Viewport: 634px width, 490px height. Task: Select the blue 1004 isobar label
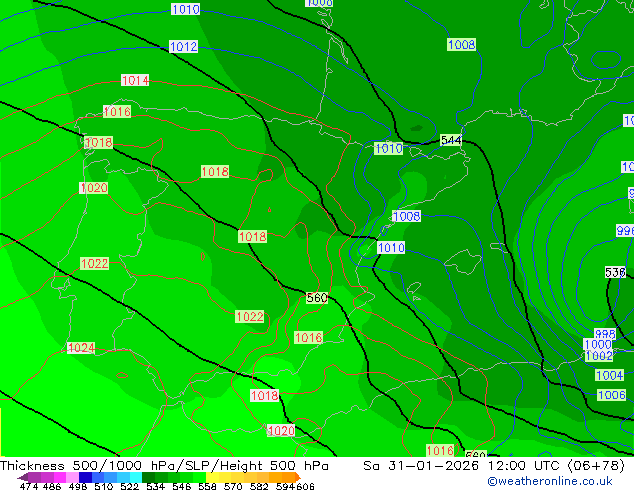(x=609, y=375)
